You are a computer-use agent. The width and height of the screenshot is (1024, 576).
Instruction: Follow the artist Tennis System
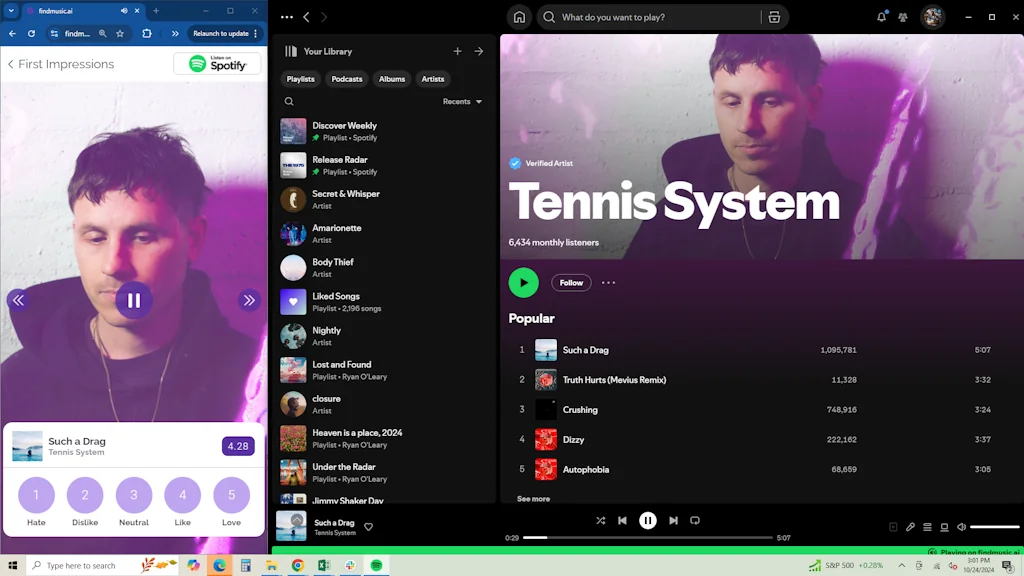coord(571,282)
